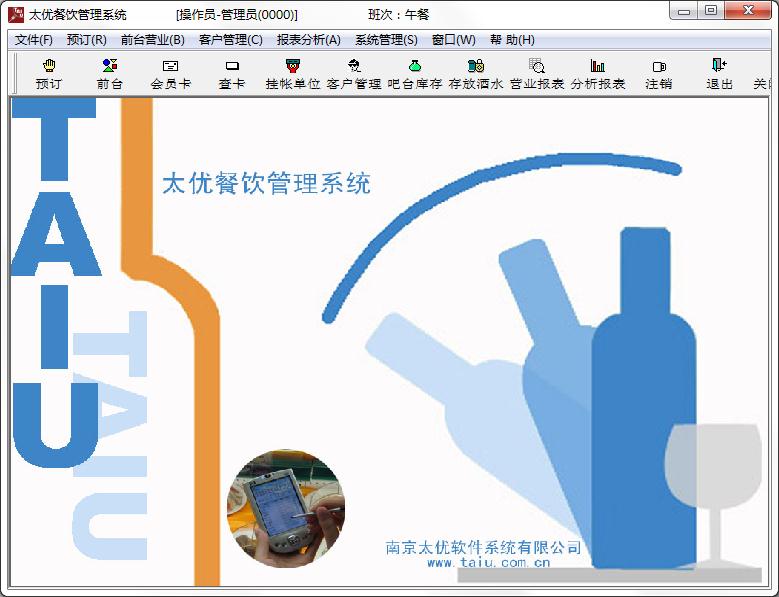
Task: Open the 报表分析(A) menu
Action: pyautogui.click(x=309, y=40)
